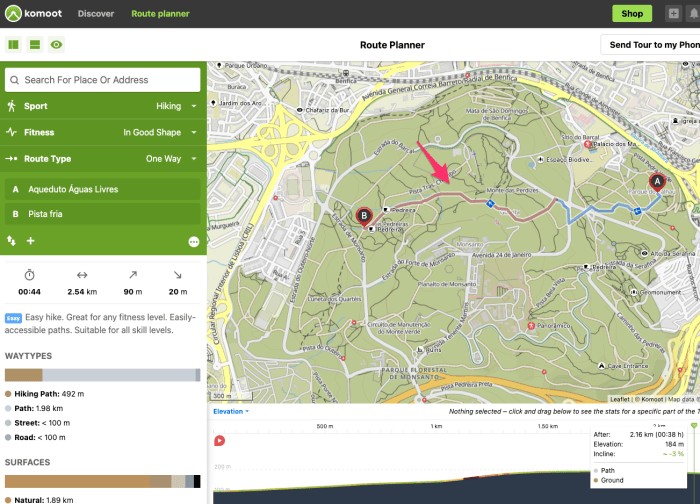The width and height of the screenshot is (700, 504).
Task: Click the Hiking Path segment of waytypes bar
Action: [x=24, y=375]
